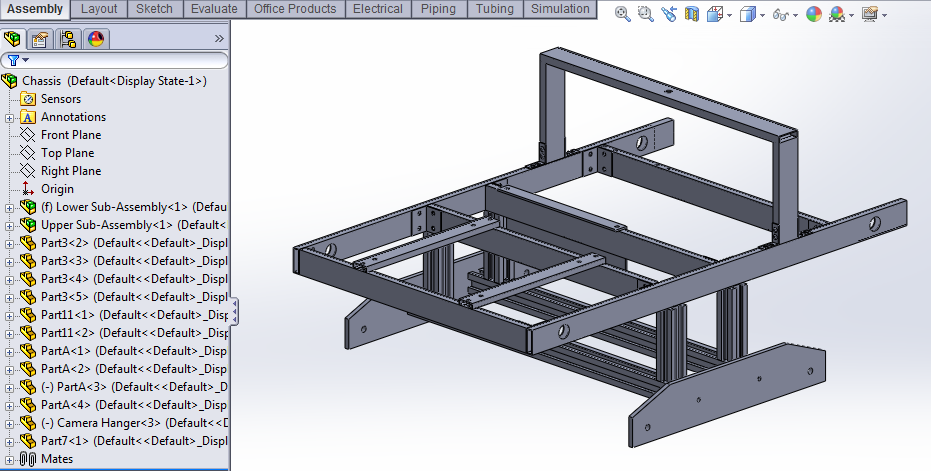Click the panel collapse handle on the splitter

(235, 311)
